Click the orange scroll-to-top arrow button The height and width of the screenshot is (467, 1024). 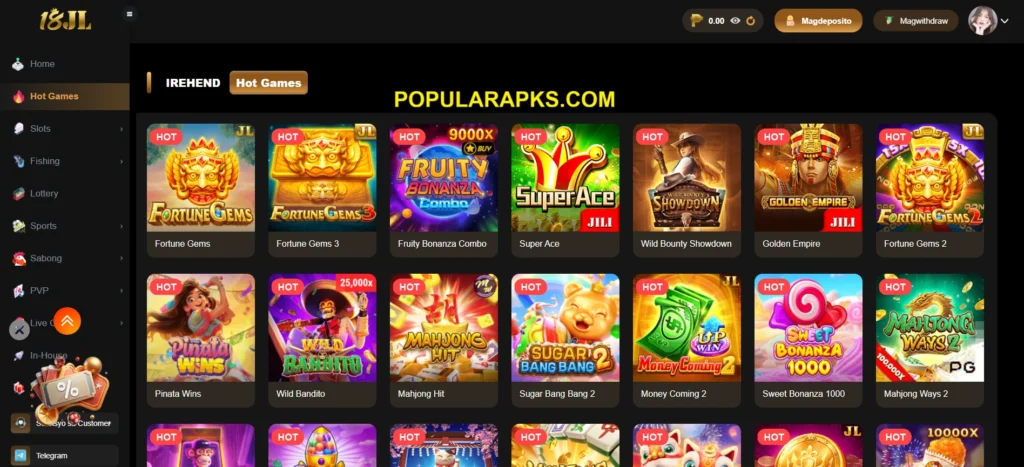[x=67, y=321]
